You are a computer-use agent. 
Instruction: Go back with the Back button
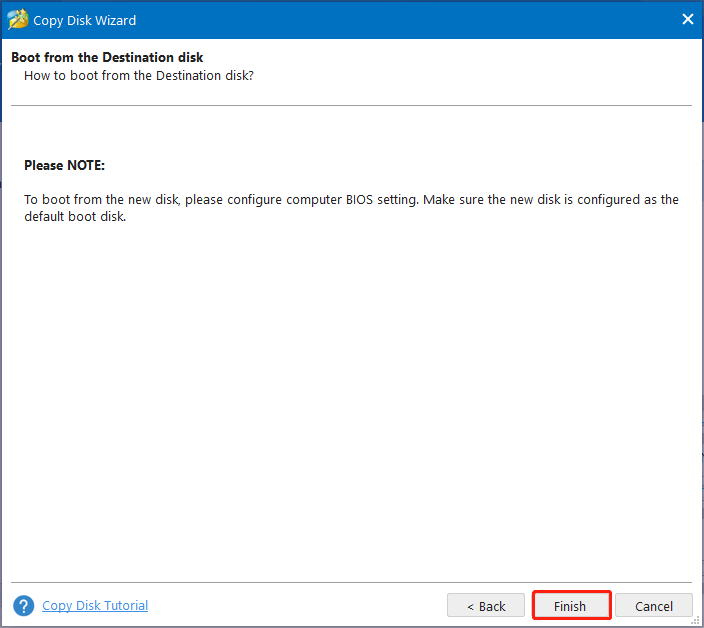point(485,606)
